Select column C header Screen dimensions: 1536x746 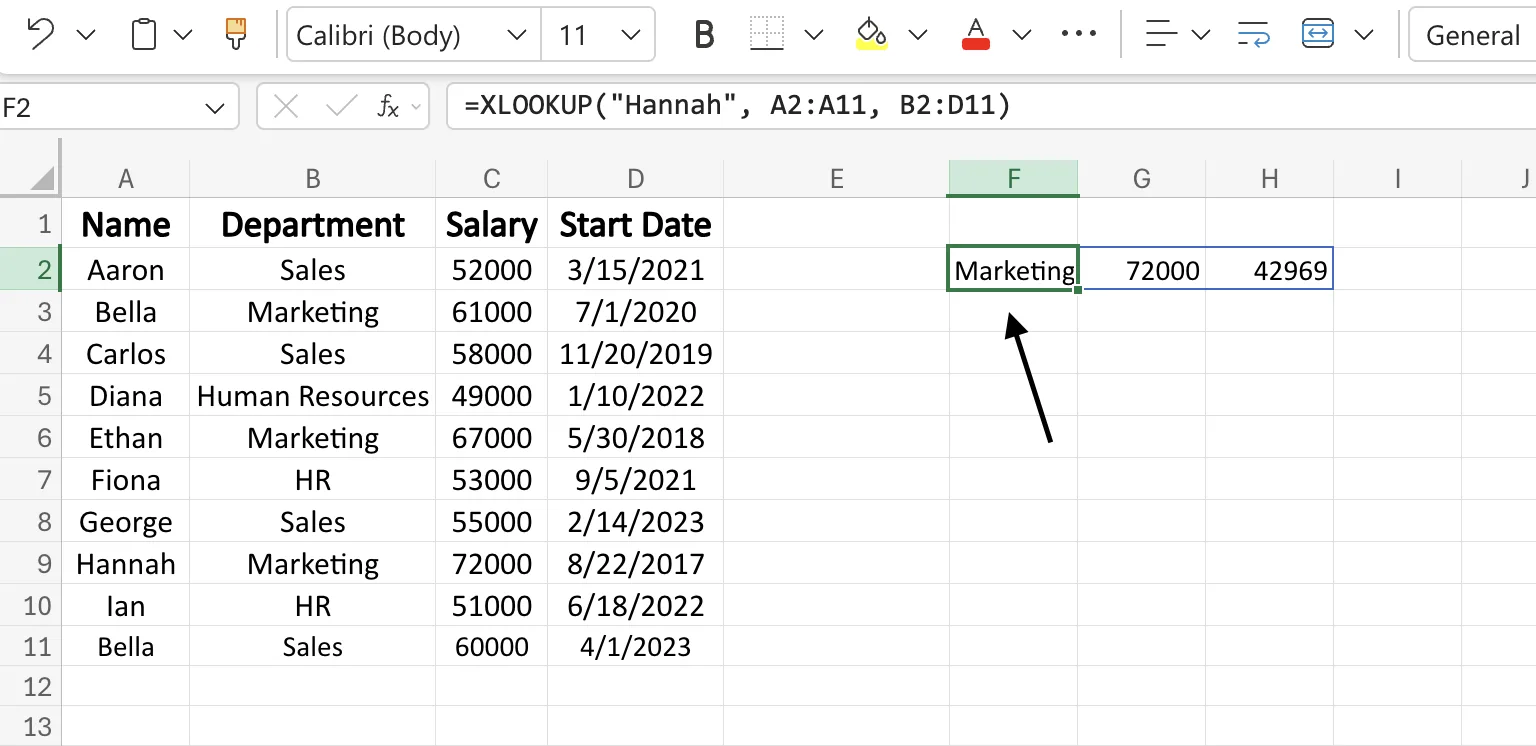tap(491, 179)
